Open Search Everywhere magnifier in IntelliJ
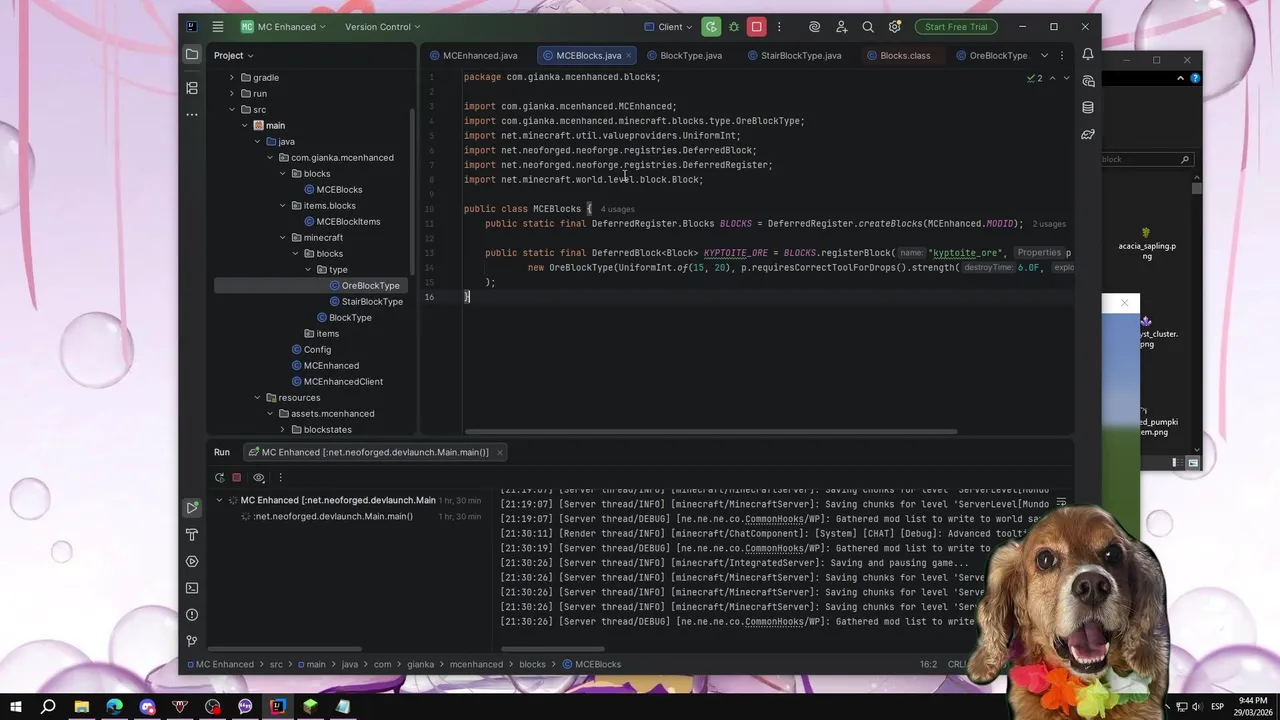 pyautogui.click(x=868, y=27)
